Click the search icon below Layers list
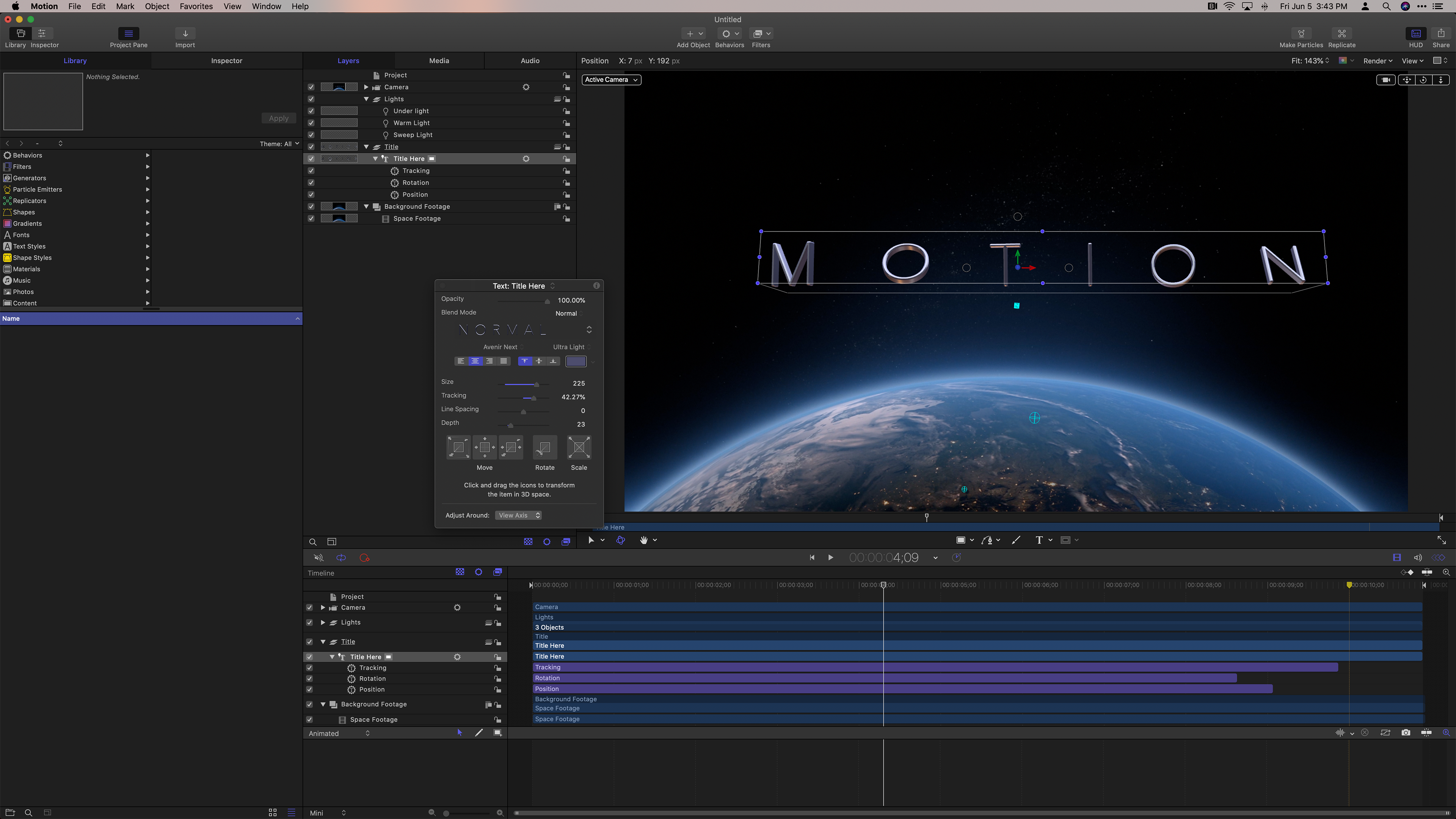Image resolution: width=1456 pixels, height=819 pixels. click(x=312, y=542)
